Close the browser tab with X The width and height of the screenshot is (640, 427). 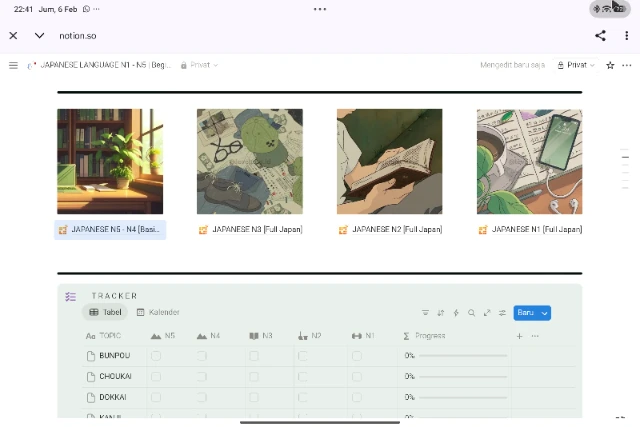coord(13,35)
